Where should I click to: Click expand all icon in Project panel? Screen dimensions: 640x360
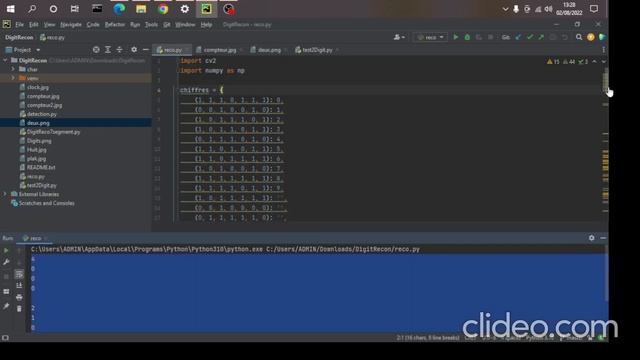(108, 49)
